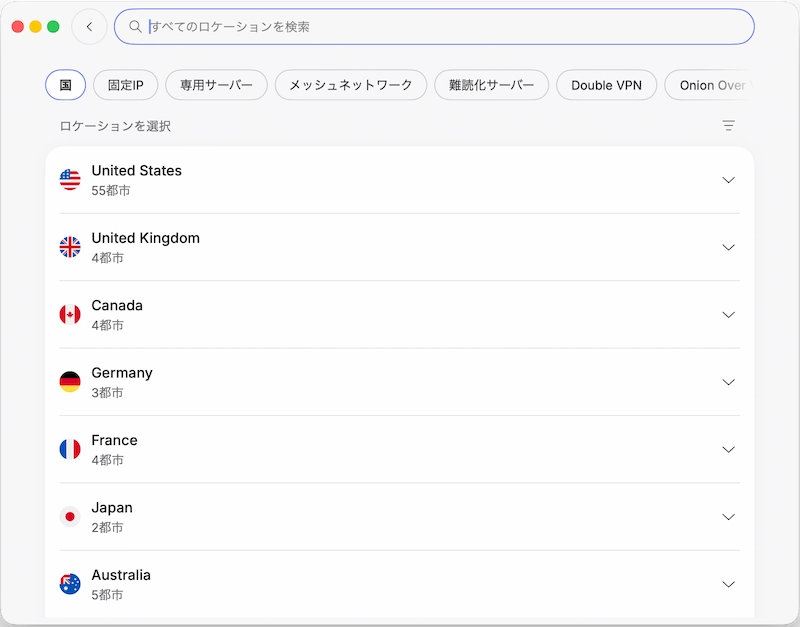
Task: Click the United States flag icon
Action: pos(70,180)
